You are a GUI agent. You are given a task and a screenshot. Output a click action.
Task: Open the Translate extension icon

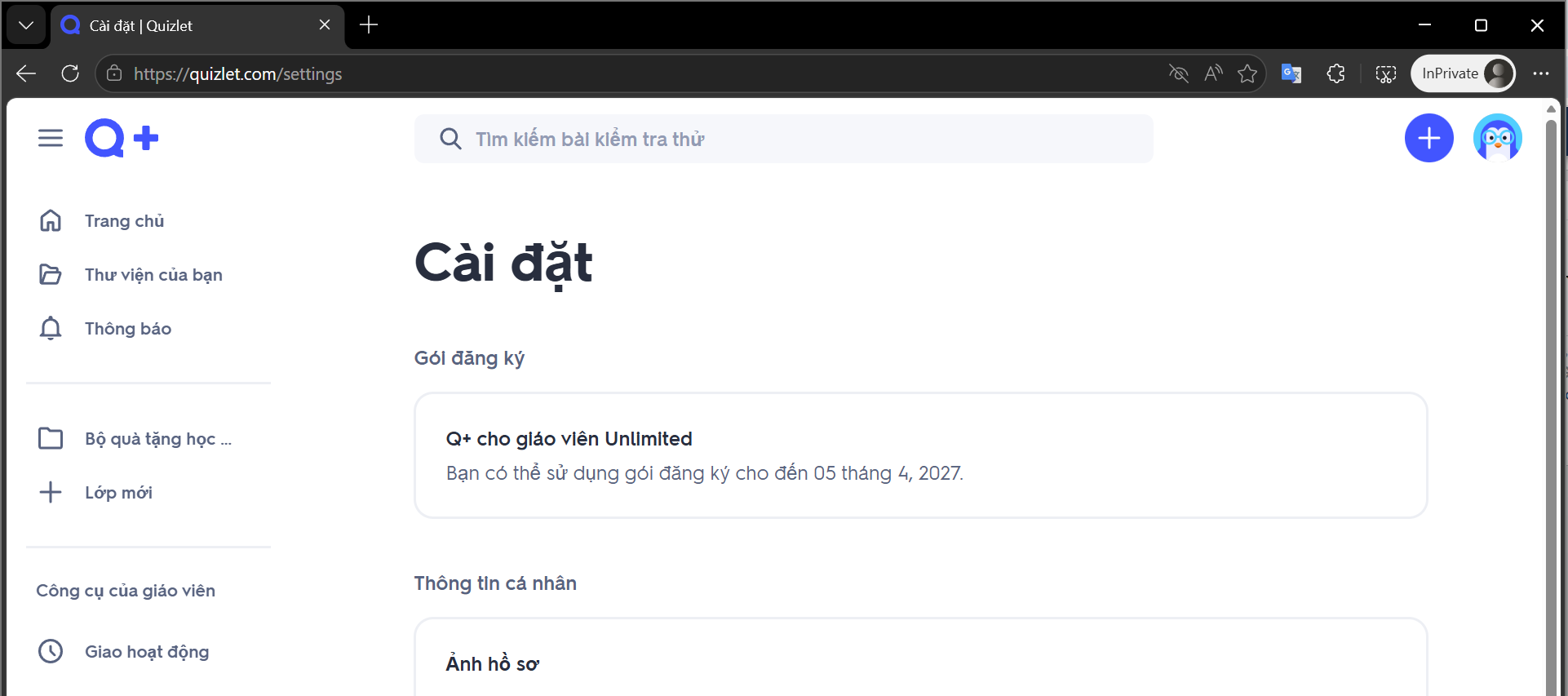[1291, 73]
